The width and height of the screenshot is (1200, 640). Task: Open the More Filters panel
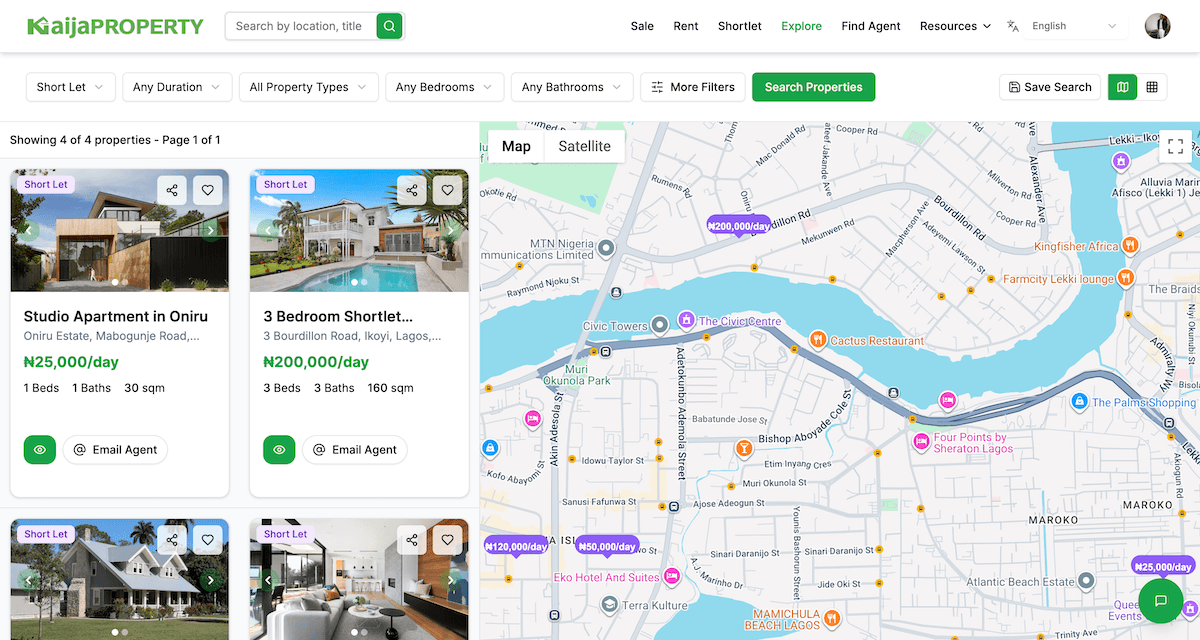pos(693,87)
